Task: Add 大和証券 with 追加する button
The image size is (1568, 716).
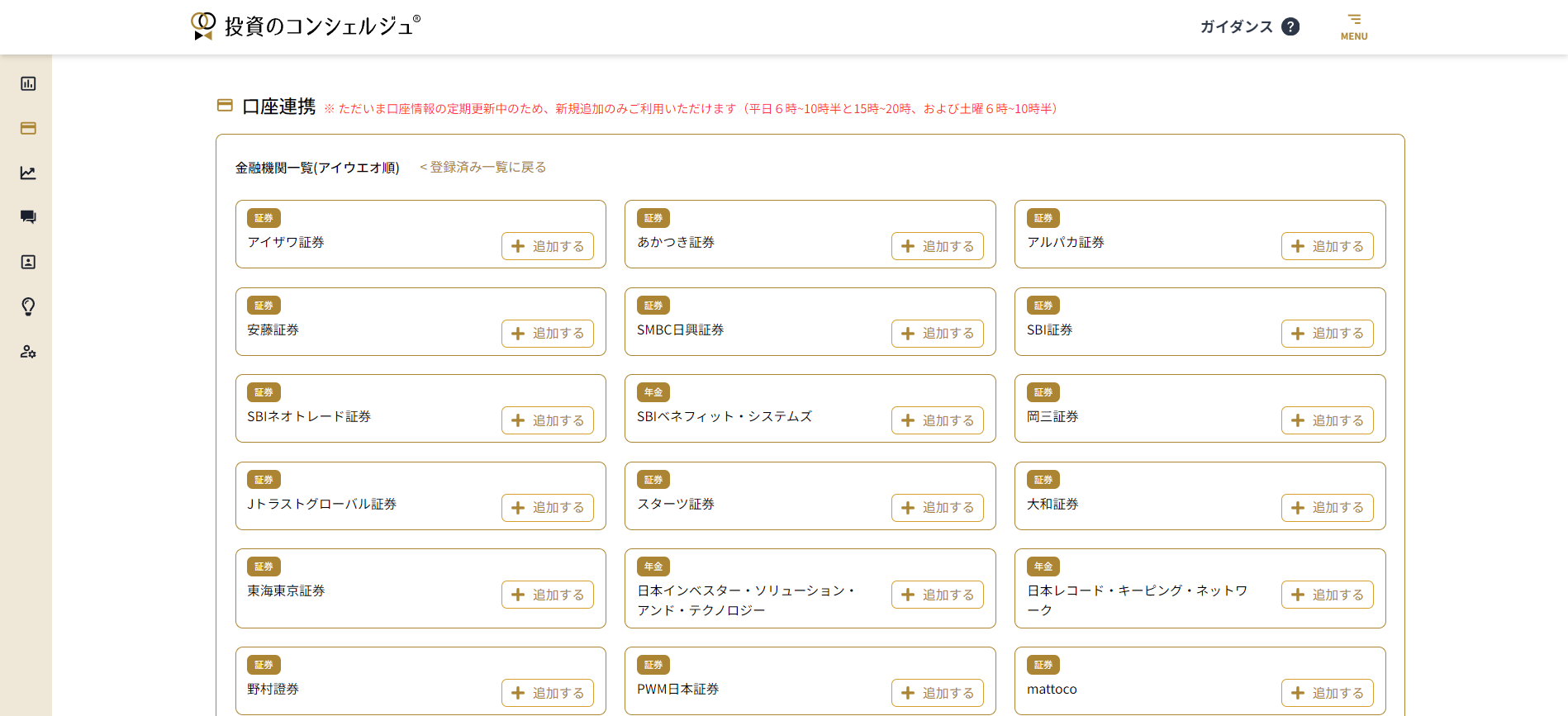Action: pyautogui.click(x=1328, y=508)
